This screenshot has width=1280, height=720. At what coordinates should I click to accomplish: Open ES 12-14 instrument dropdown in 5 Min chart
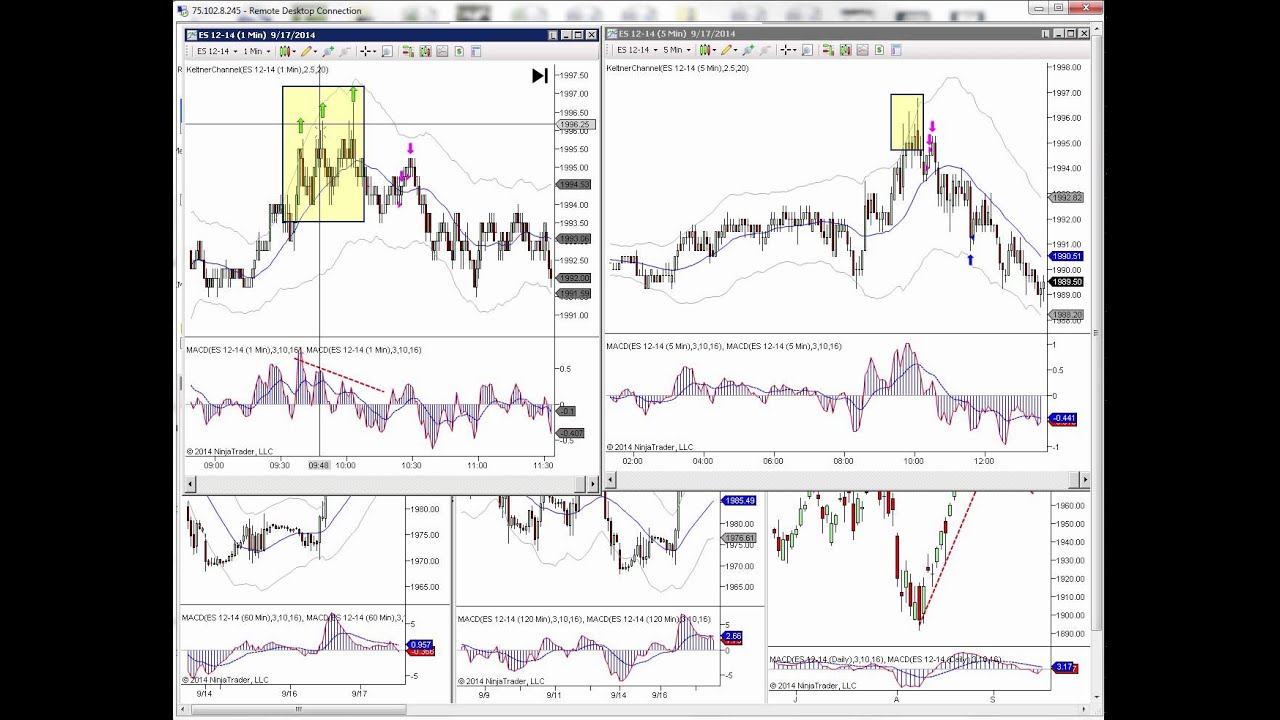637,50
